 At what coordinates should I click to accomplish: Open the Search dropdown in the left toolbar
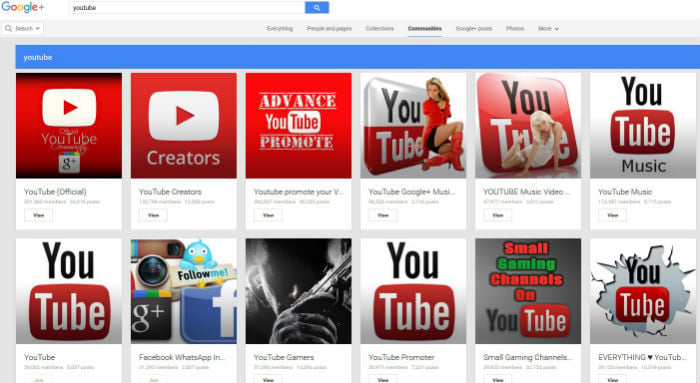(22, 28)
